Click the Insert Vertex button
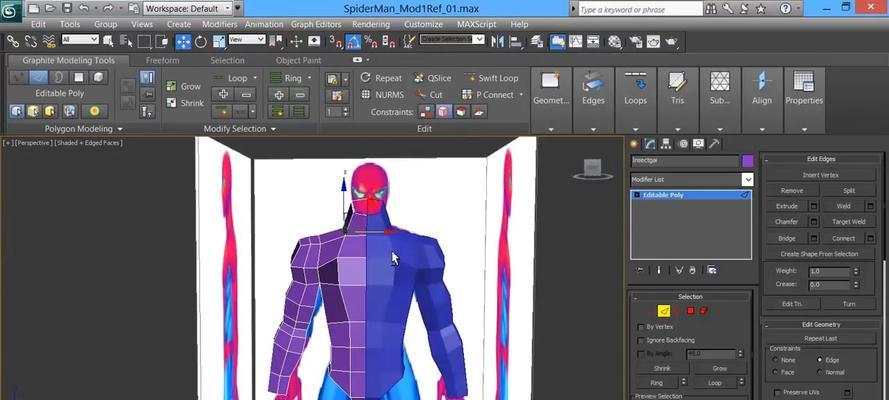 click(820, 175)
